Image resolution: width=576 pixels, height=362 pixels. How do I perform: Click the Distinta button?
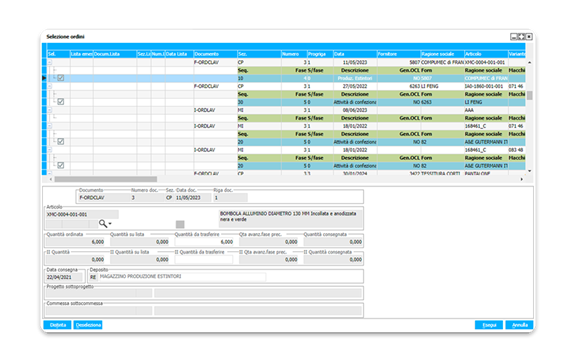pos(58,325)
